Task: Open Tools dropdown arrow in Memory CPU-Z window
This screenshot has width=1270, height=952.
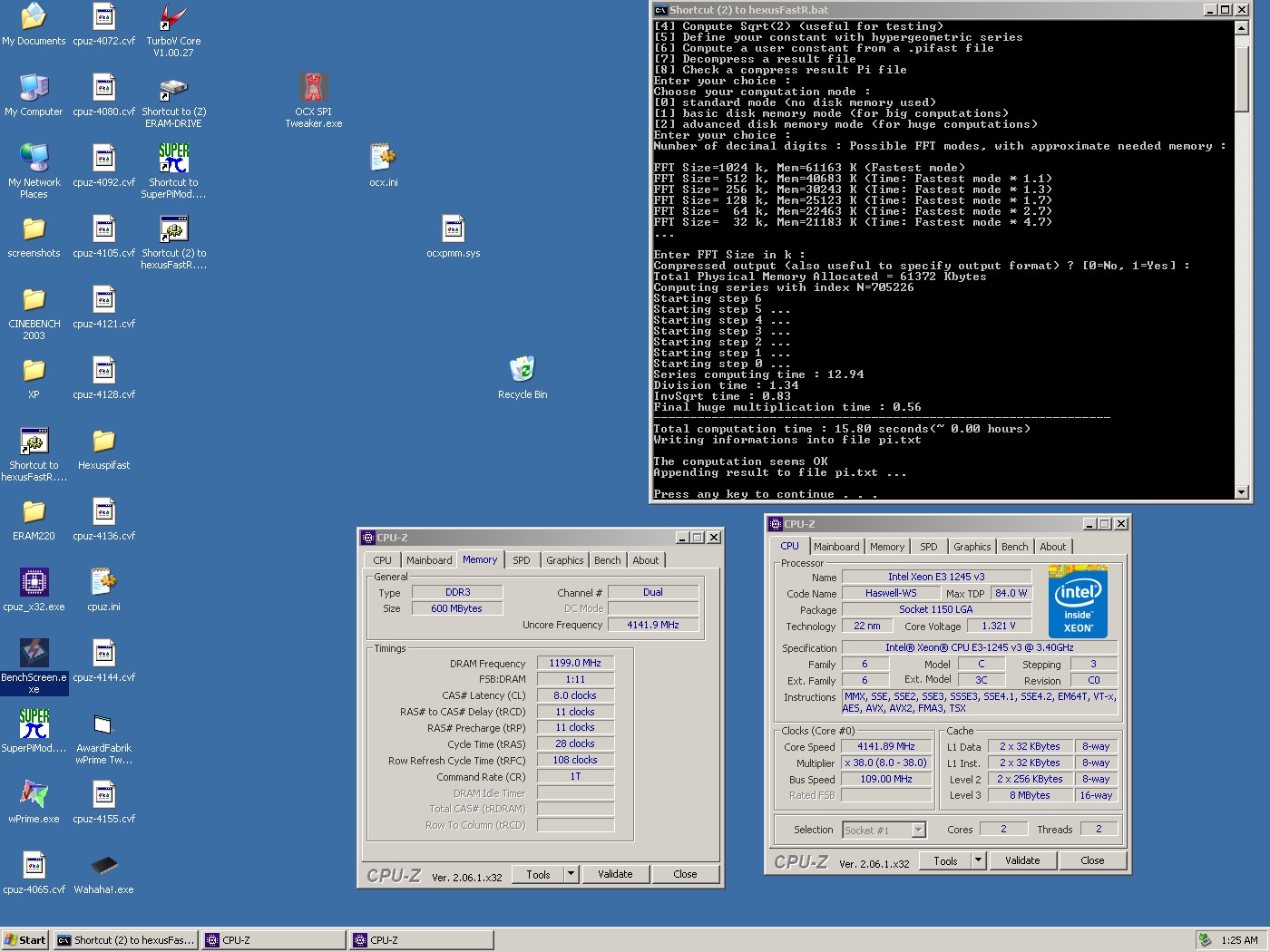Action: click(571, 874)
